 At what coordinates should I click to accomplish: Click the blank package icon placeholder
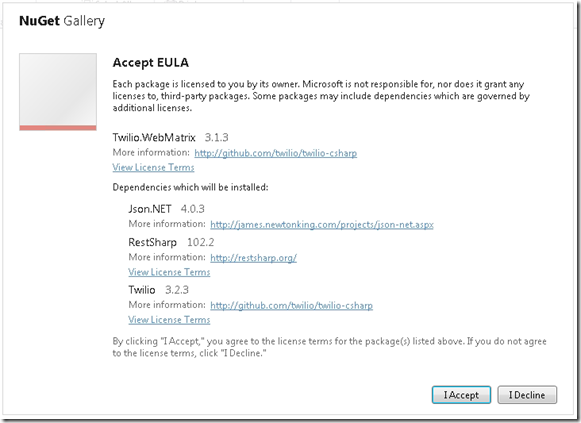[x=58, y=90]
